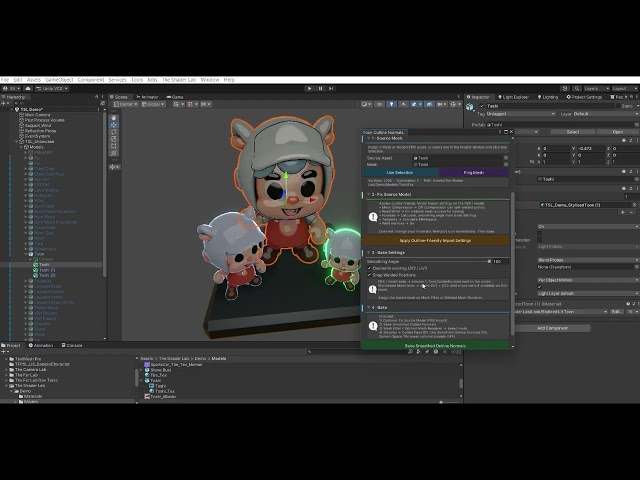
Task: Open the Center pivot dropdown
Action: 126,104
